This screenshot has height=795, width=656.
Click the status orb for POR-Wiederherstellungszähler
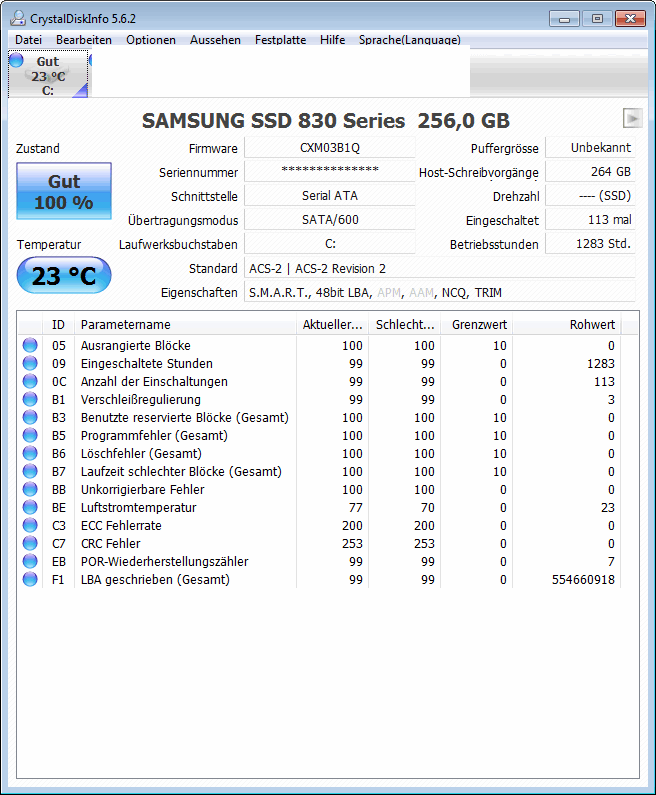[30, 561]
